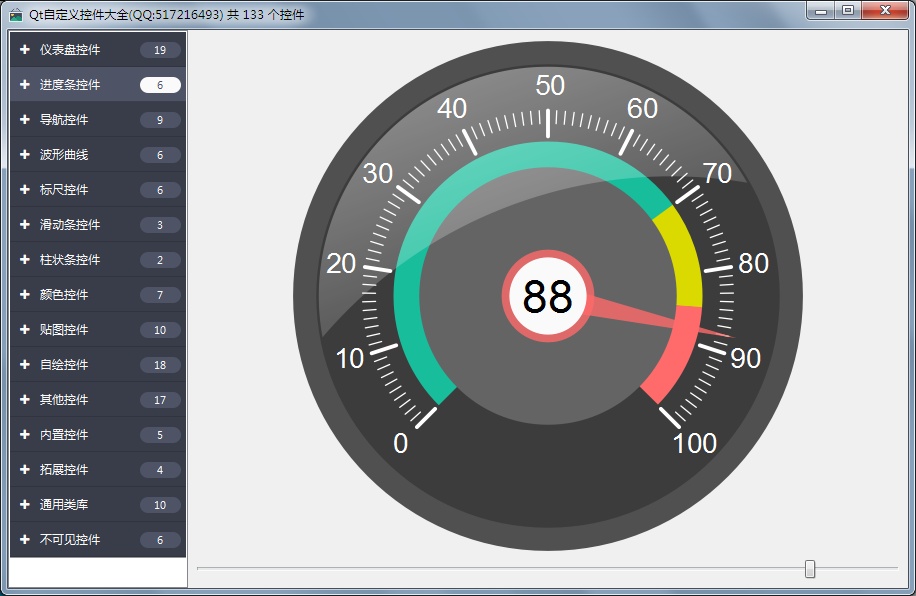Select the 进度条控件 sidebar item
This screenshot has width=916, height=596.
(x=70, y=85)
